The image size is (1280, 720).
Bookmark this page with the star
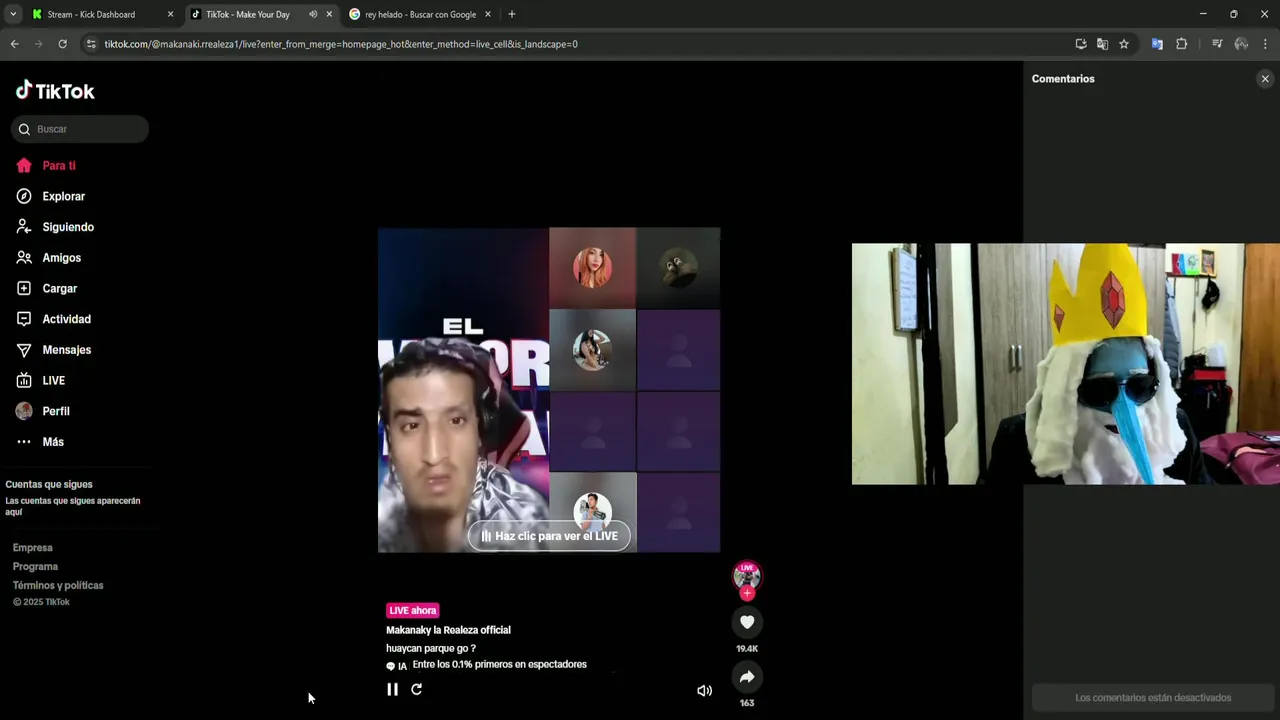pos(1124,44)
